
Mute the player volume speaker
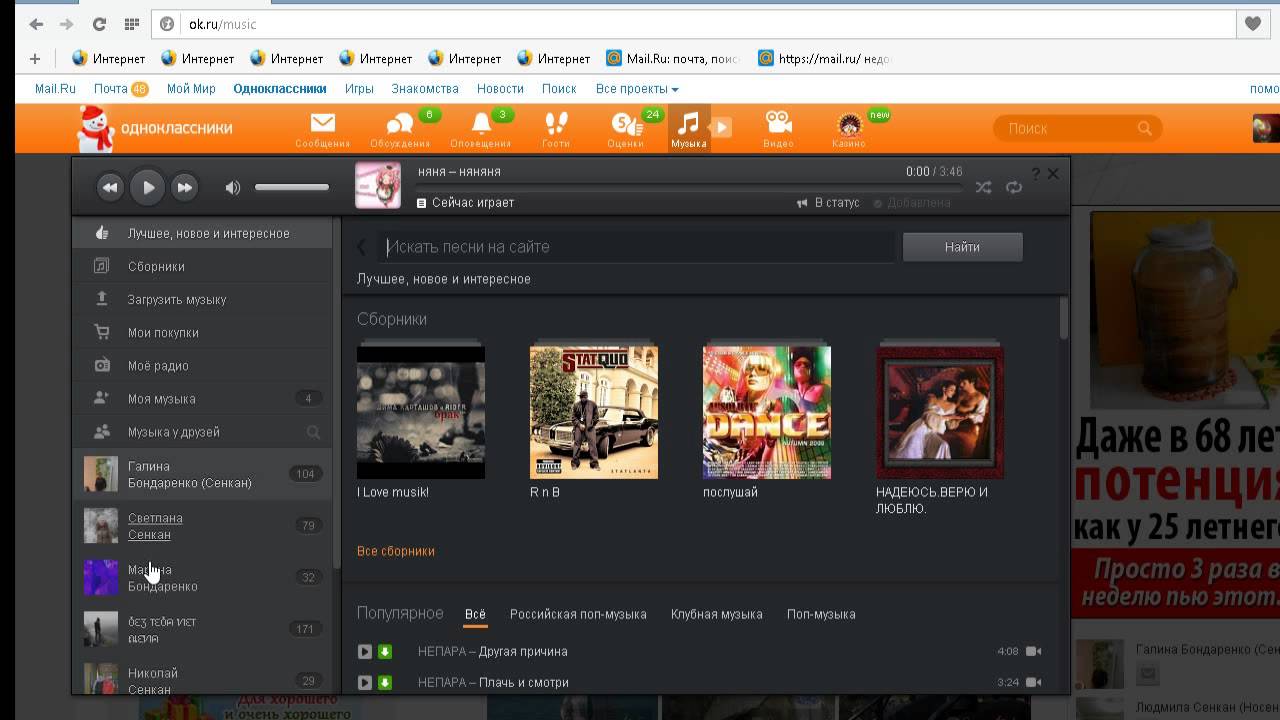point(233,187)
